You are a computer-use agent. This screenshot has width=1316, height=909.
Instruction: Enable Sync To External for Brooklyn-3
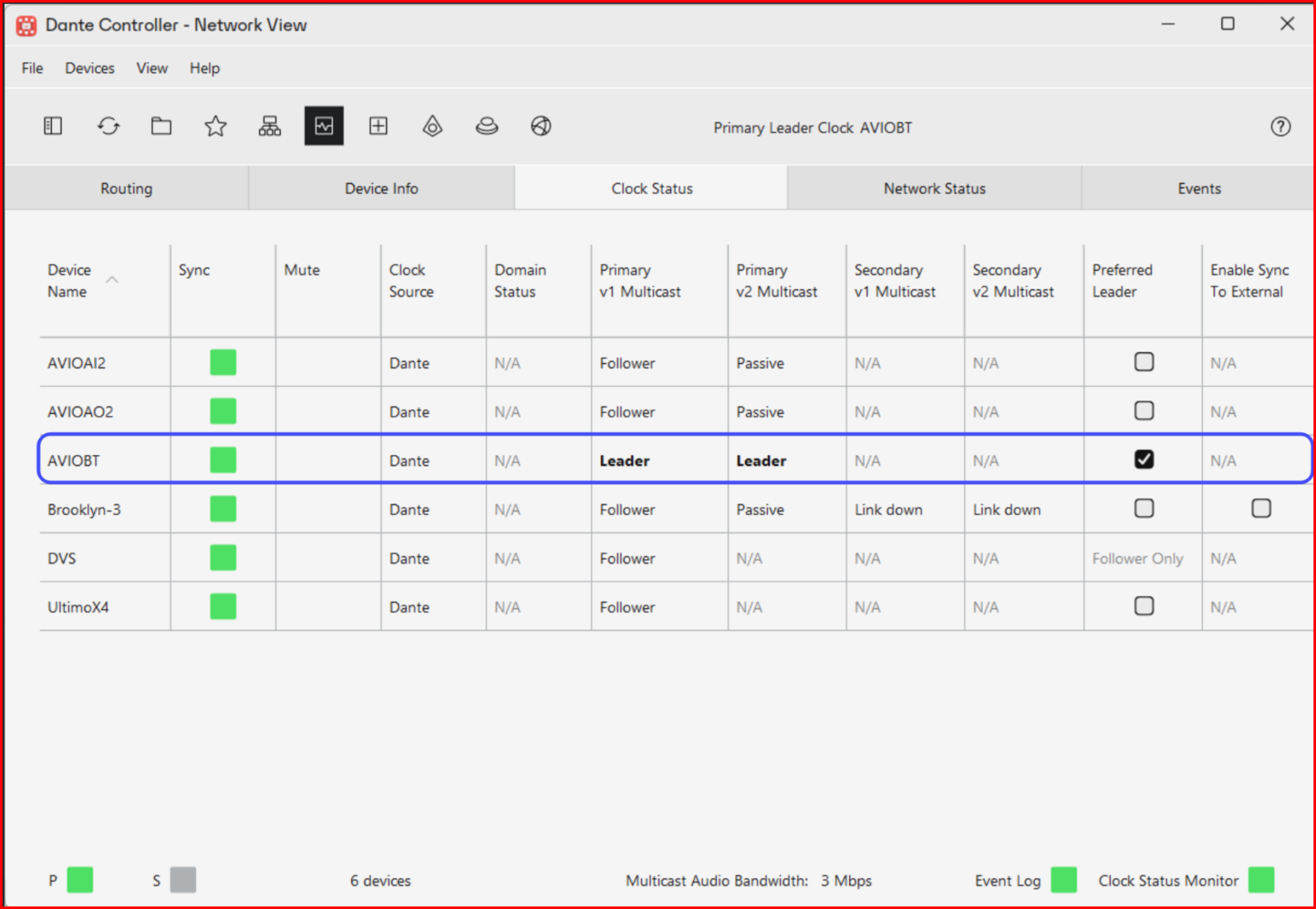(x=1260, y=509)
